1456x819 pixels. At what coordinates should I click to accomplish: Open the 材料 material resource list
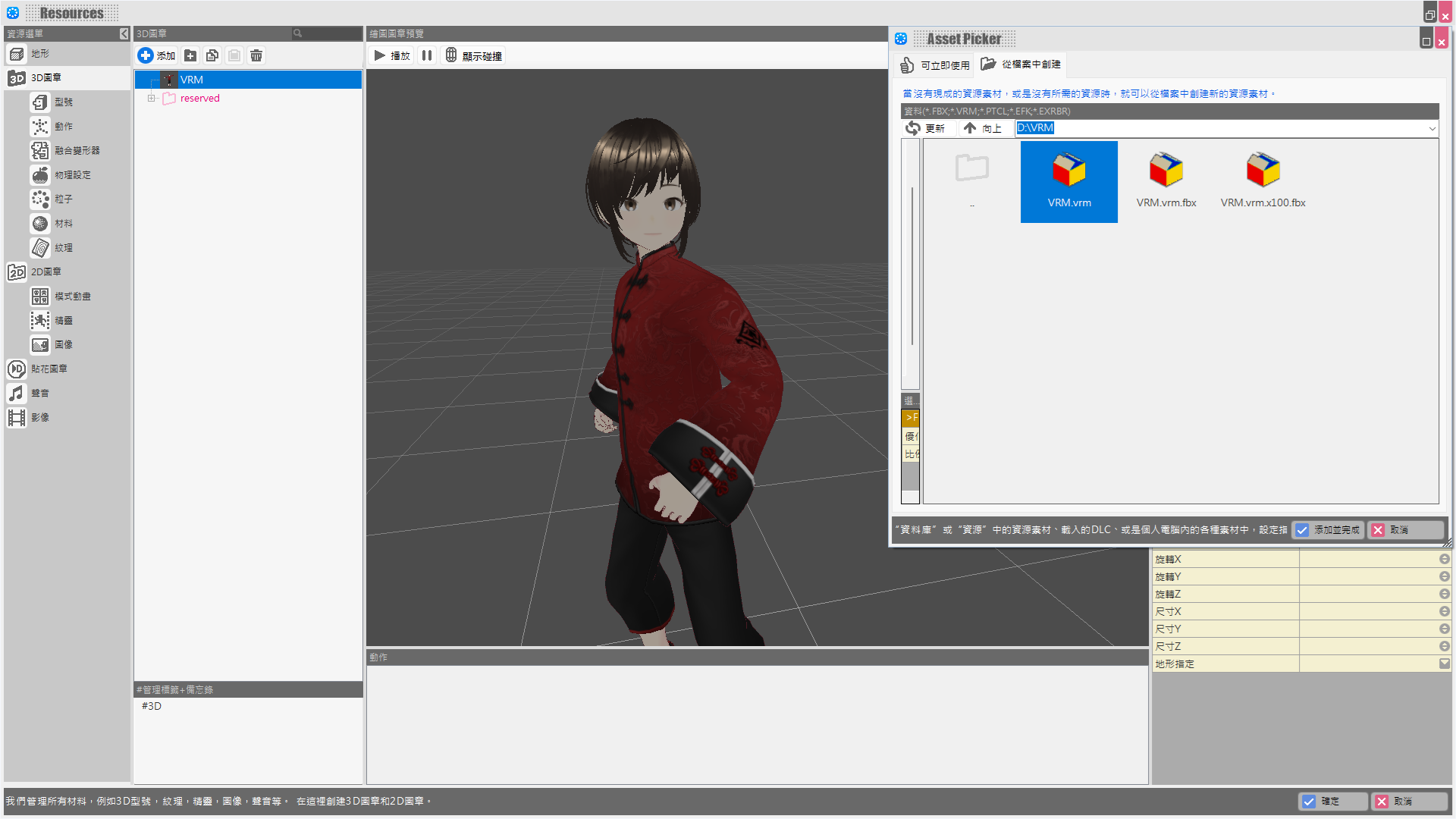click(79, 224)
